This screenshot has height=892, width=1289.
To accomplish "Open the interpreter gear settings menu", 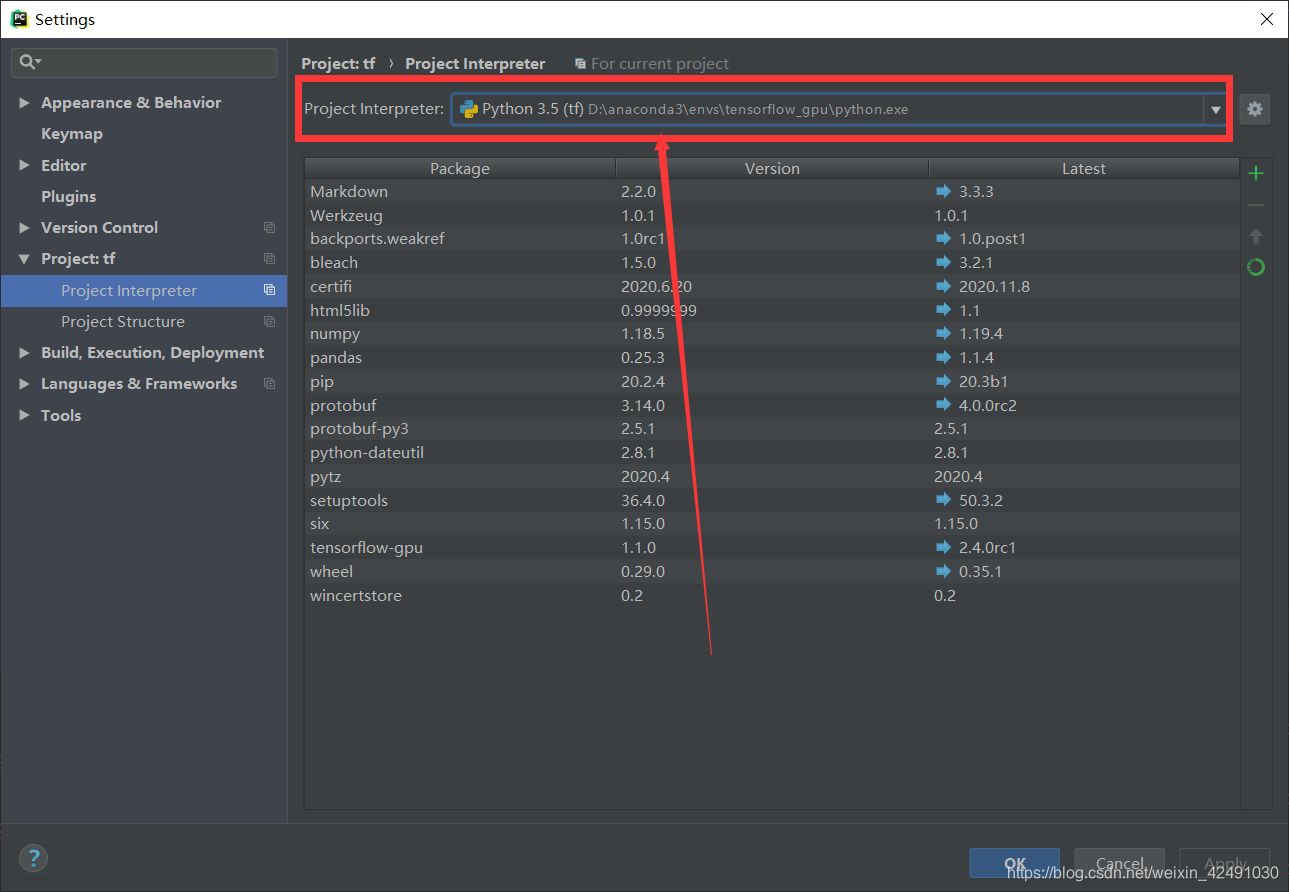I will pyautogui.click(x=1255, y=109).
